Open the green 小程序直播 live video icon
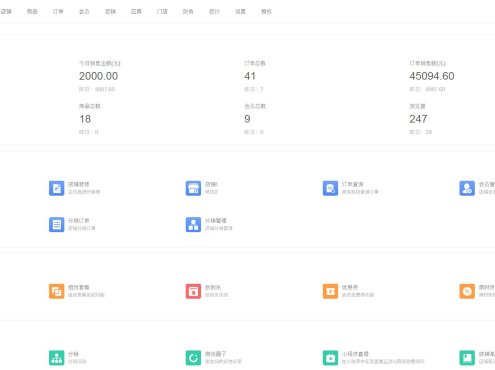The height and width of the screenshot is (370, 495). click(x=330, y=358)
